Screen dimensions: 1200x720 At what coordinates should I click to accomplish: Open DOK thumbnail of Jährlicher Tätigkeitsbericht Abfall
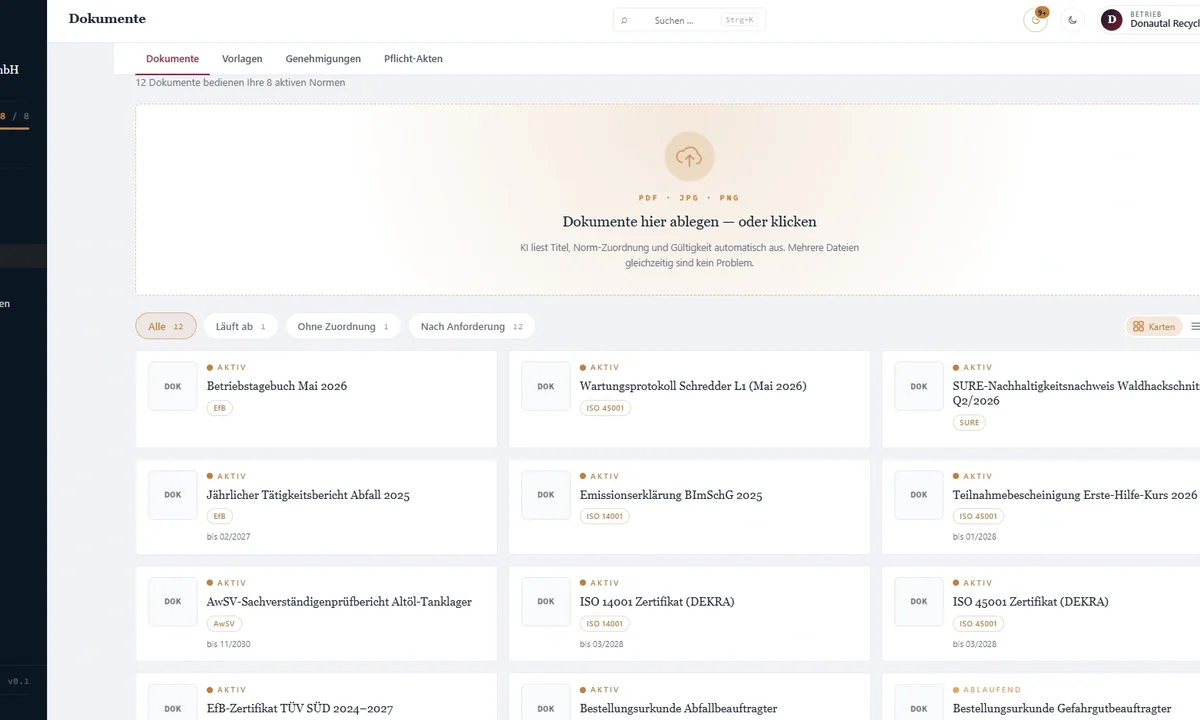(x=173, y=495)
